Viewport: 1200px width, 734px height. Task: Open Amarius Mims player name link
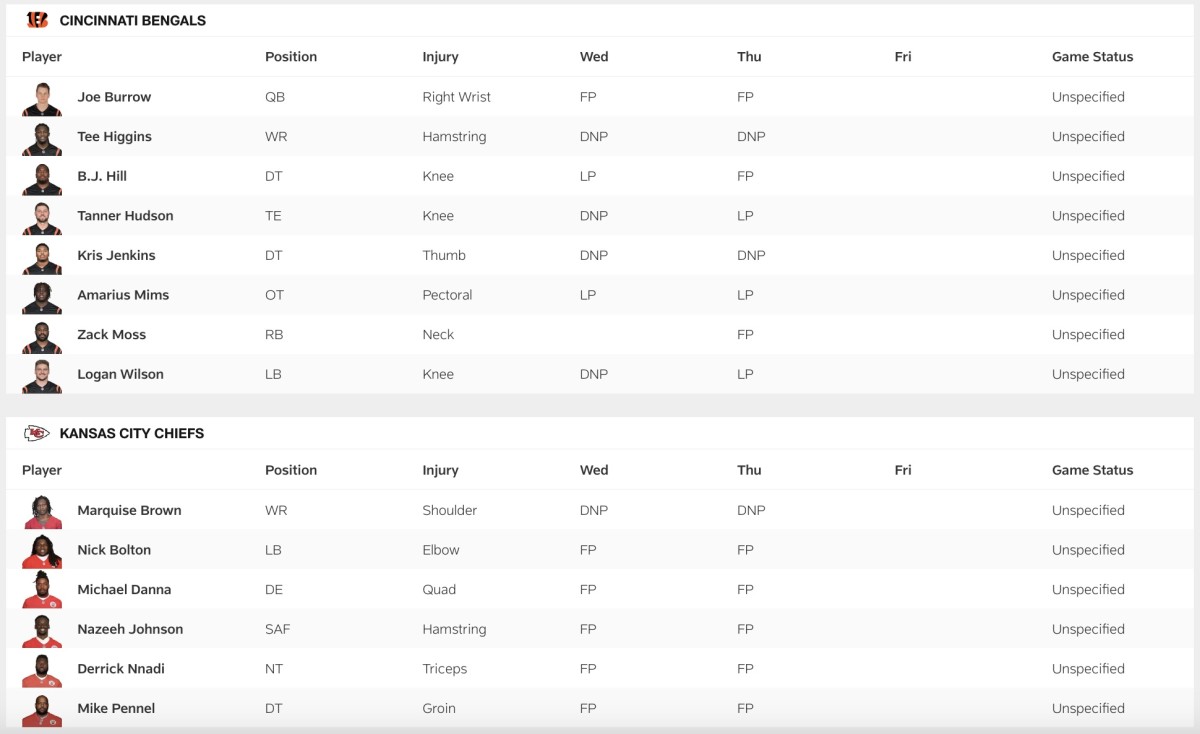click(123, 295)
